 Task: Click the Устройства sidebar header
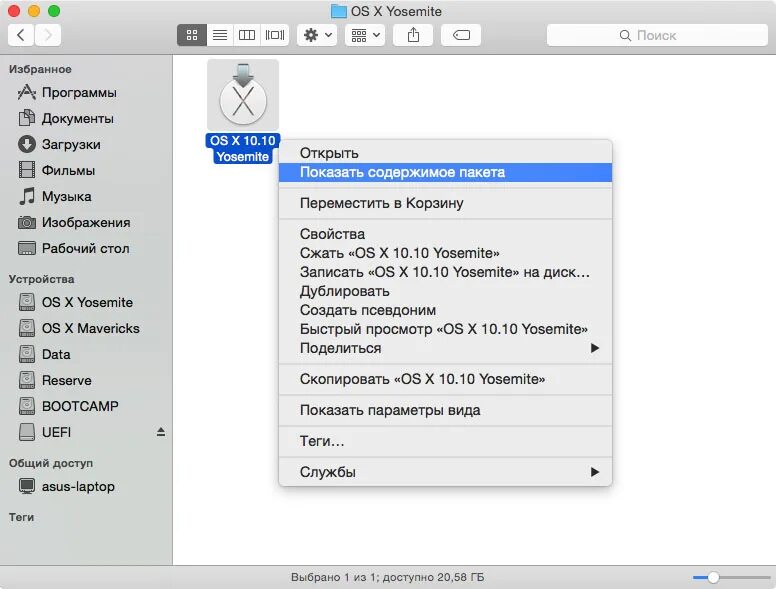coord(42,279)
